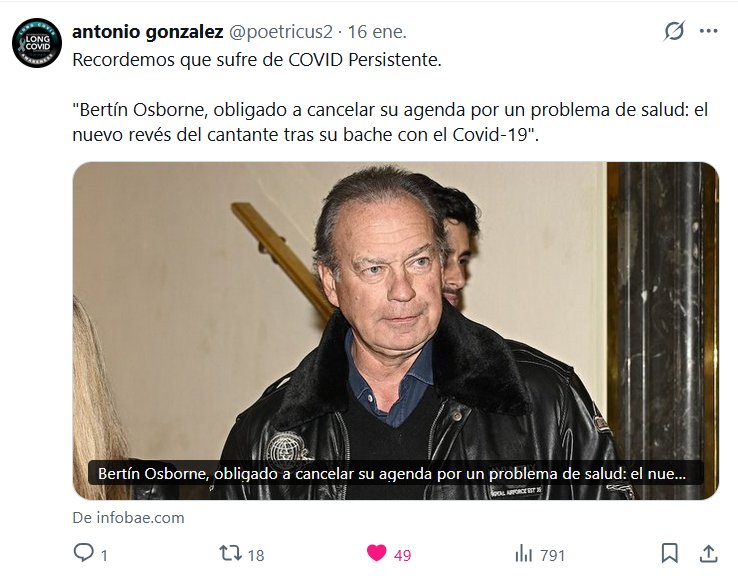Viewport: 738px width, 580px height.
Task: Click the repost count 18
Action: click(256, 556)
